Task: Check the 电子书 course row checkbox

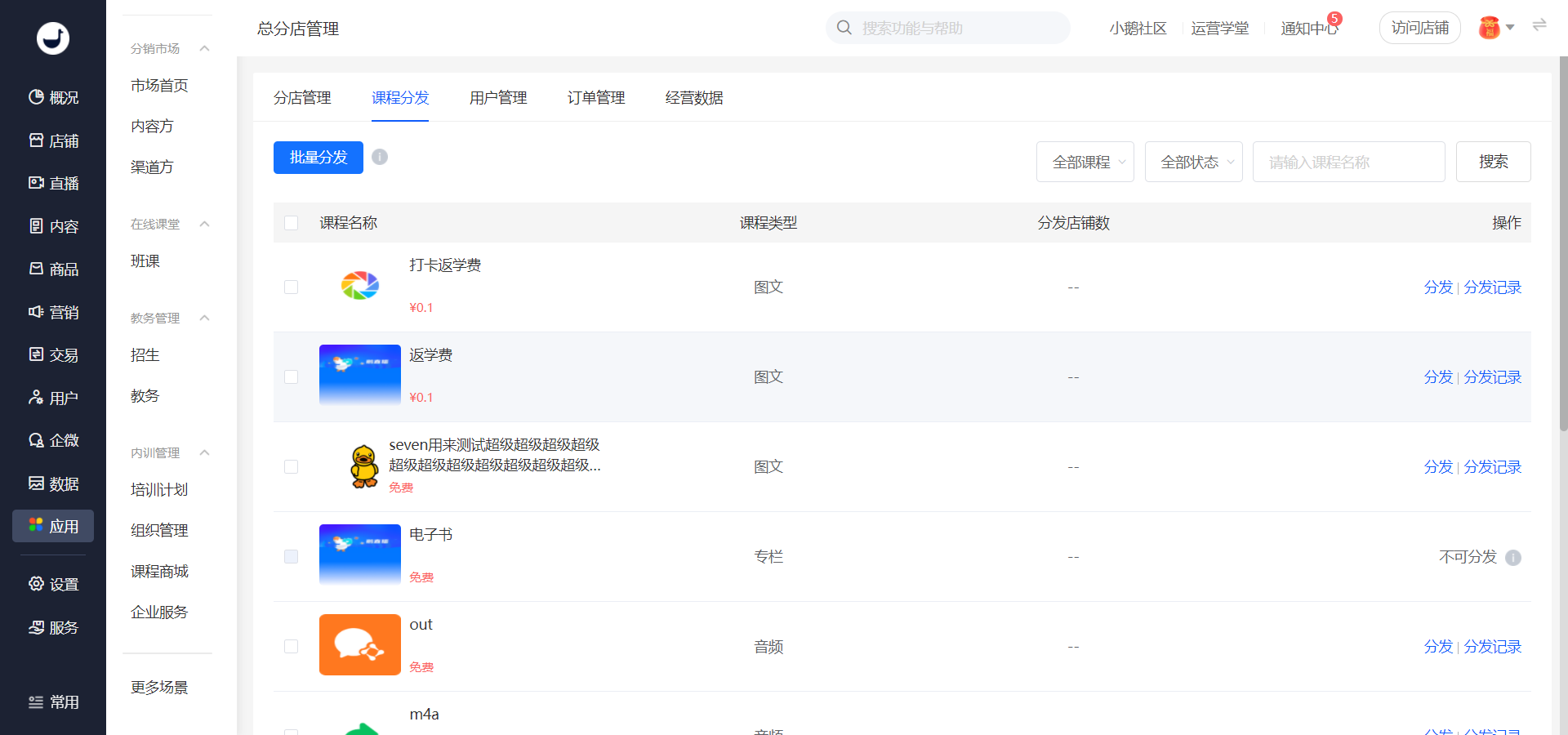Action: coord(292,557)
